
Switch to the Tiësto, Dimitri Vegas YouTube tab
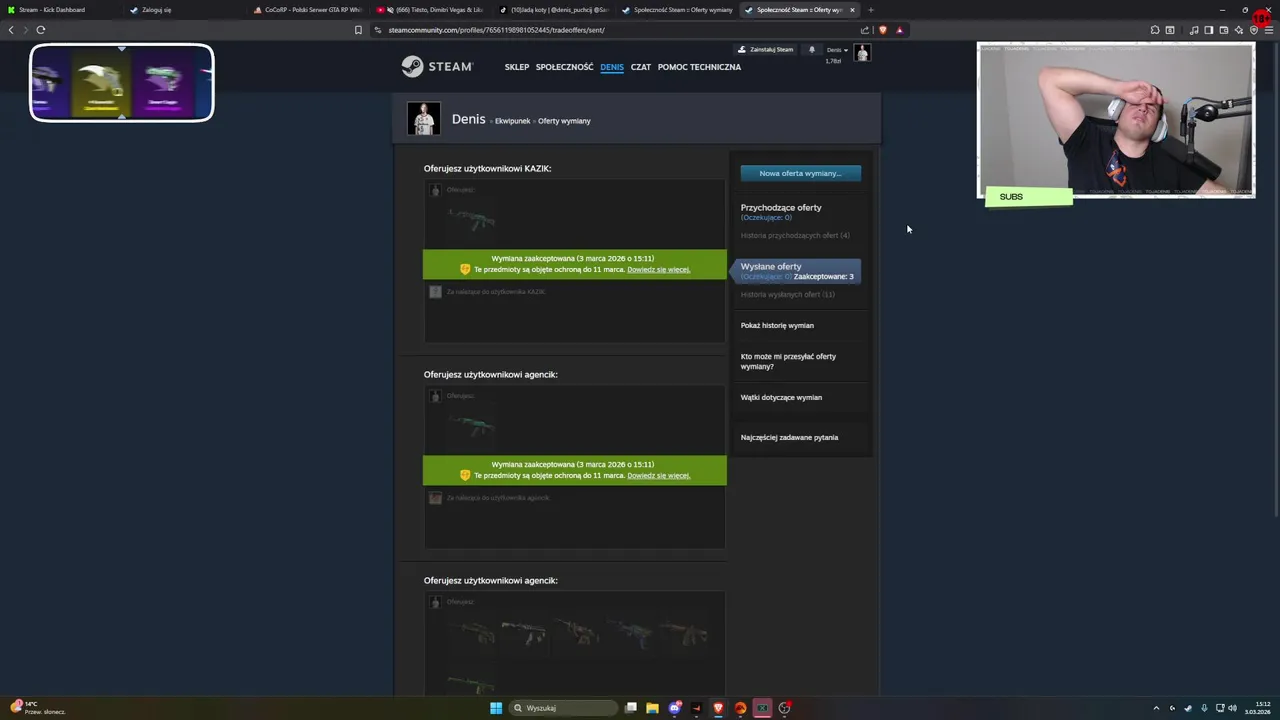tap(430, 10)
